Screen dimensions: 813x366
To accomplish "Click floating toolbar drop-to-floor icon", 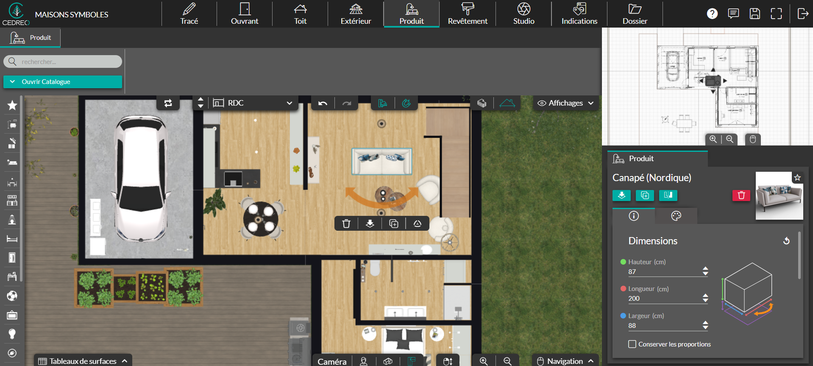I will coord(370,223).
